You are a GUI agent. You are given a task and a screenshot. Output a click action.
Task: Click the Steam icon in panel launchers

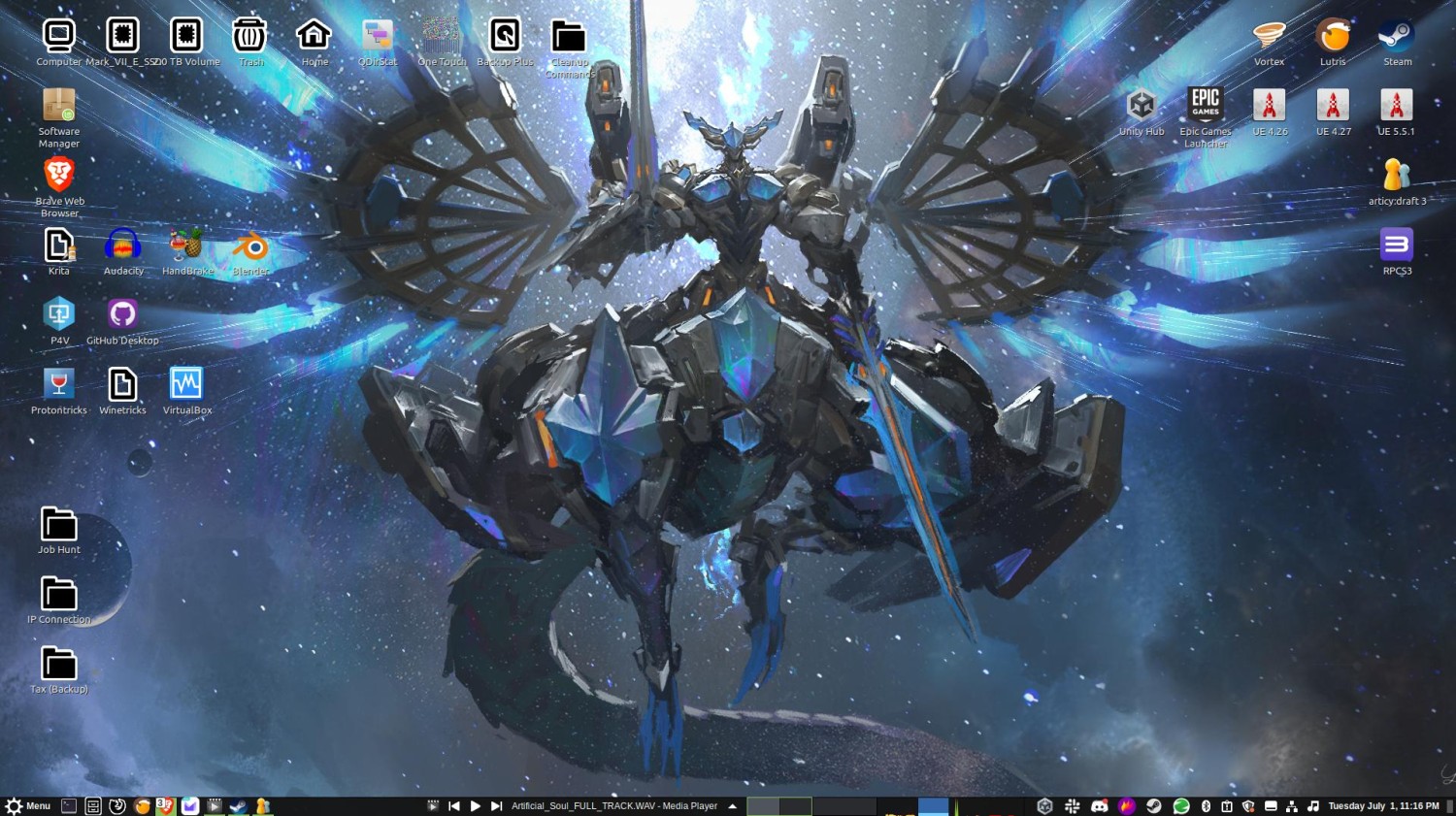pyautogui.click(x=238, y=806)
